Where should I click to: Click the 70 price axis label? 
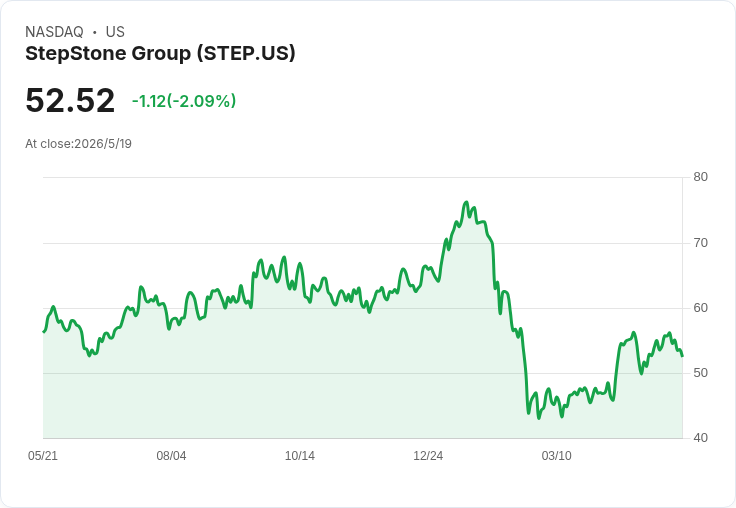point(700,243)
